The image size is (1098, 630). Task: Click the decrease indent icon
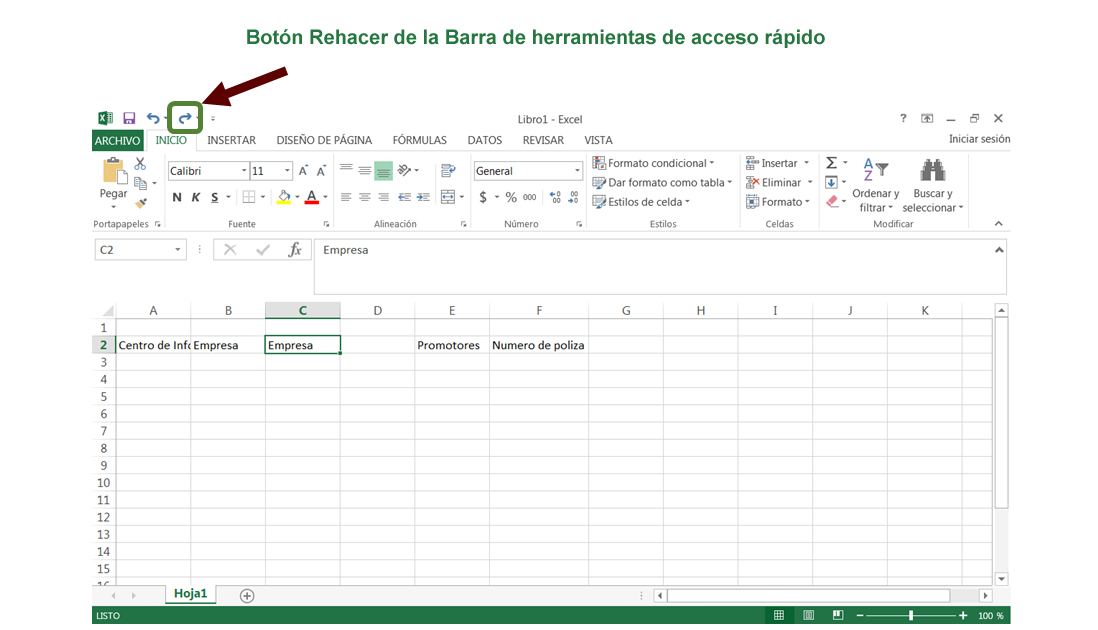[404, 197]
